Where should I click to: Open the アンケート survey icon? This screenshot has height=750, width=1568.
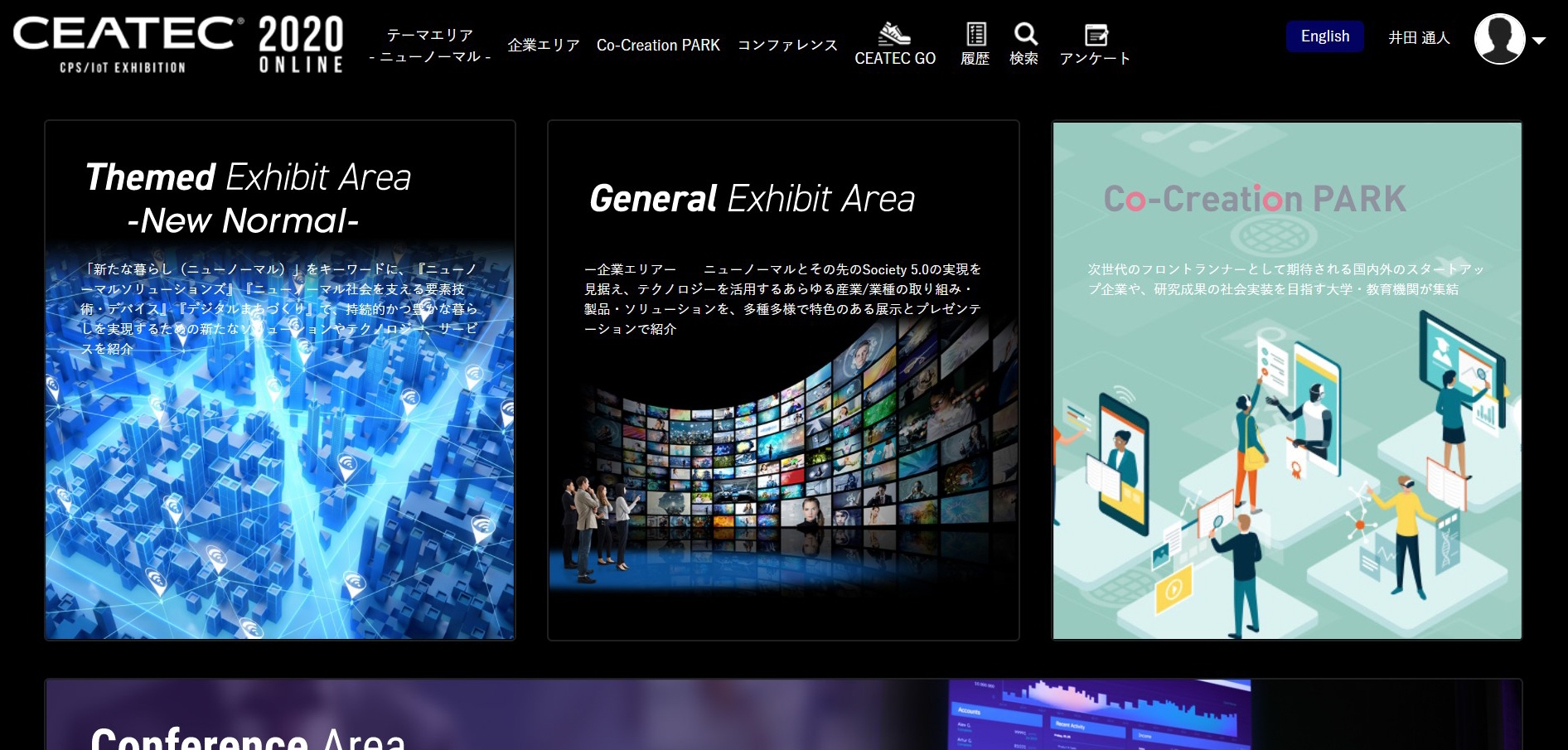pyautogui.click(x=1096, y=35)
